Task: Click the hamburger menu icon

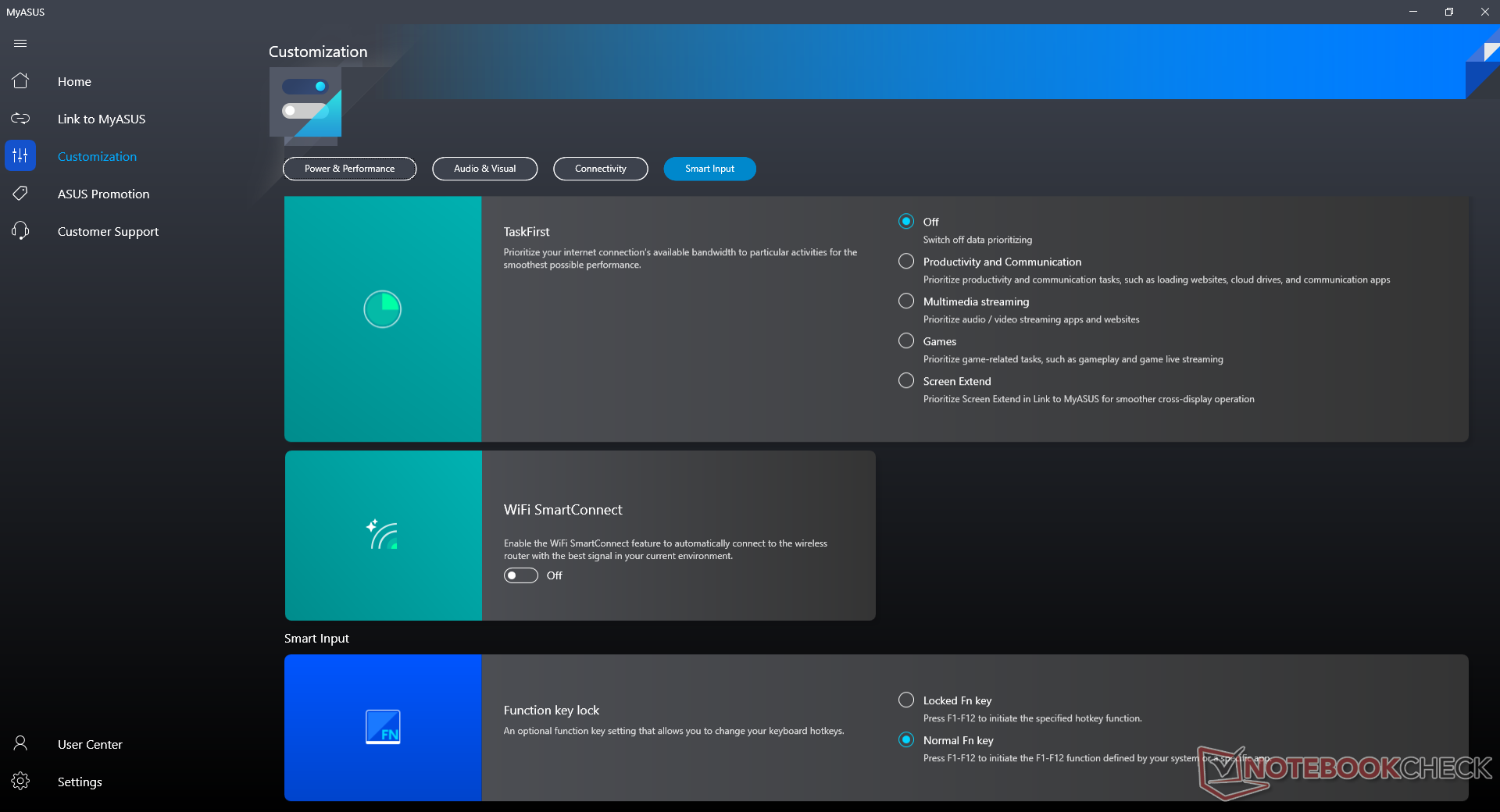Action: click(x=20, y=44)
